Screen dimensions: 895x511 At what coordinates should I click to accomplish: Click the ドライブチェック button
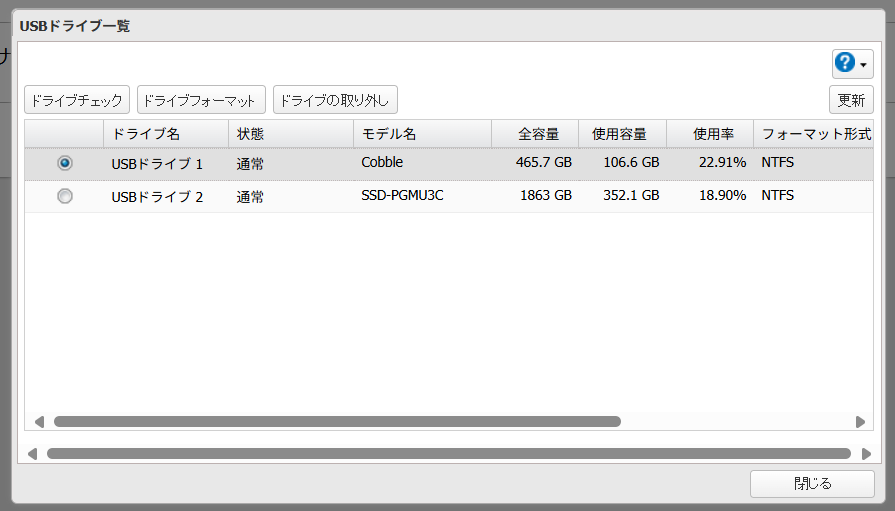coord(77,100)
